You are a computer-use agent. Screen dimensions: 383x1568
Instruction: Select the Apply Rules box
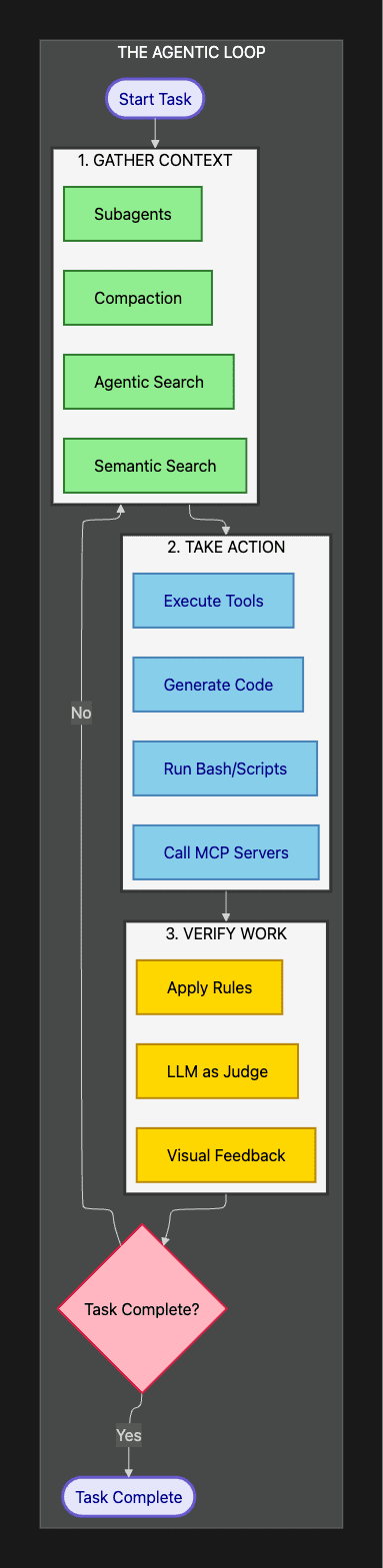coord(210,987)
